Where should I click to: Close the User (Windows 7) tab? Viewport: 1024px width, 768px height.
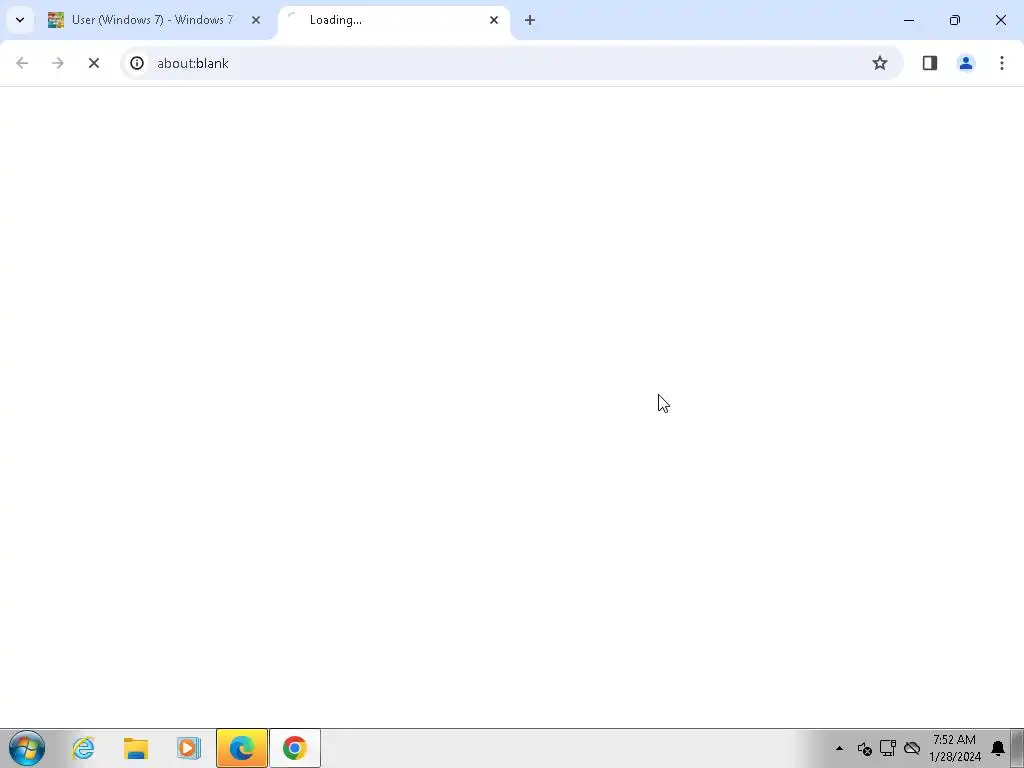(x=256, y=20)
